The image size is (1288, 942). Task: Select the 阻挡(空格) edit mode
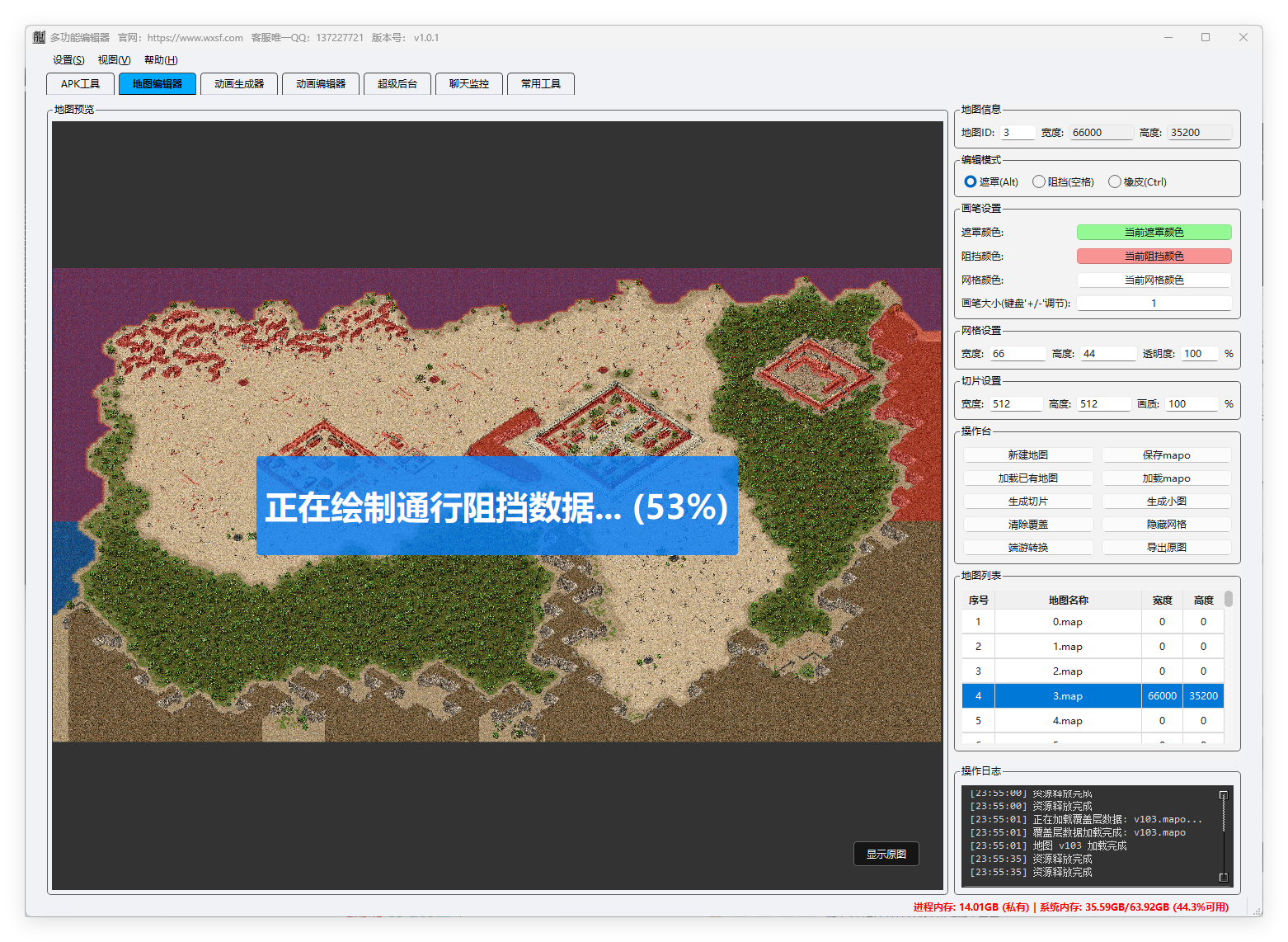point(1039,181)
